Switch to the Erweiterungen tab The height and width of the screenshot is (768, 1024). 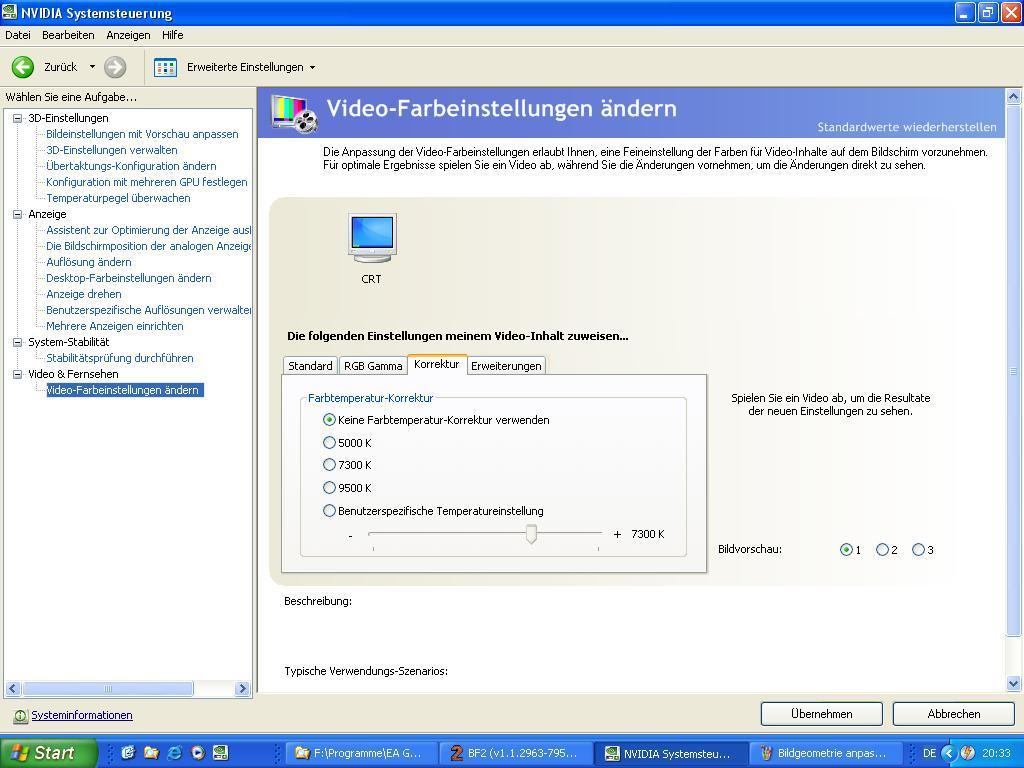pos(506,366)
